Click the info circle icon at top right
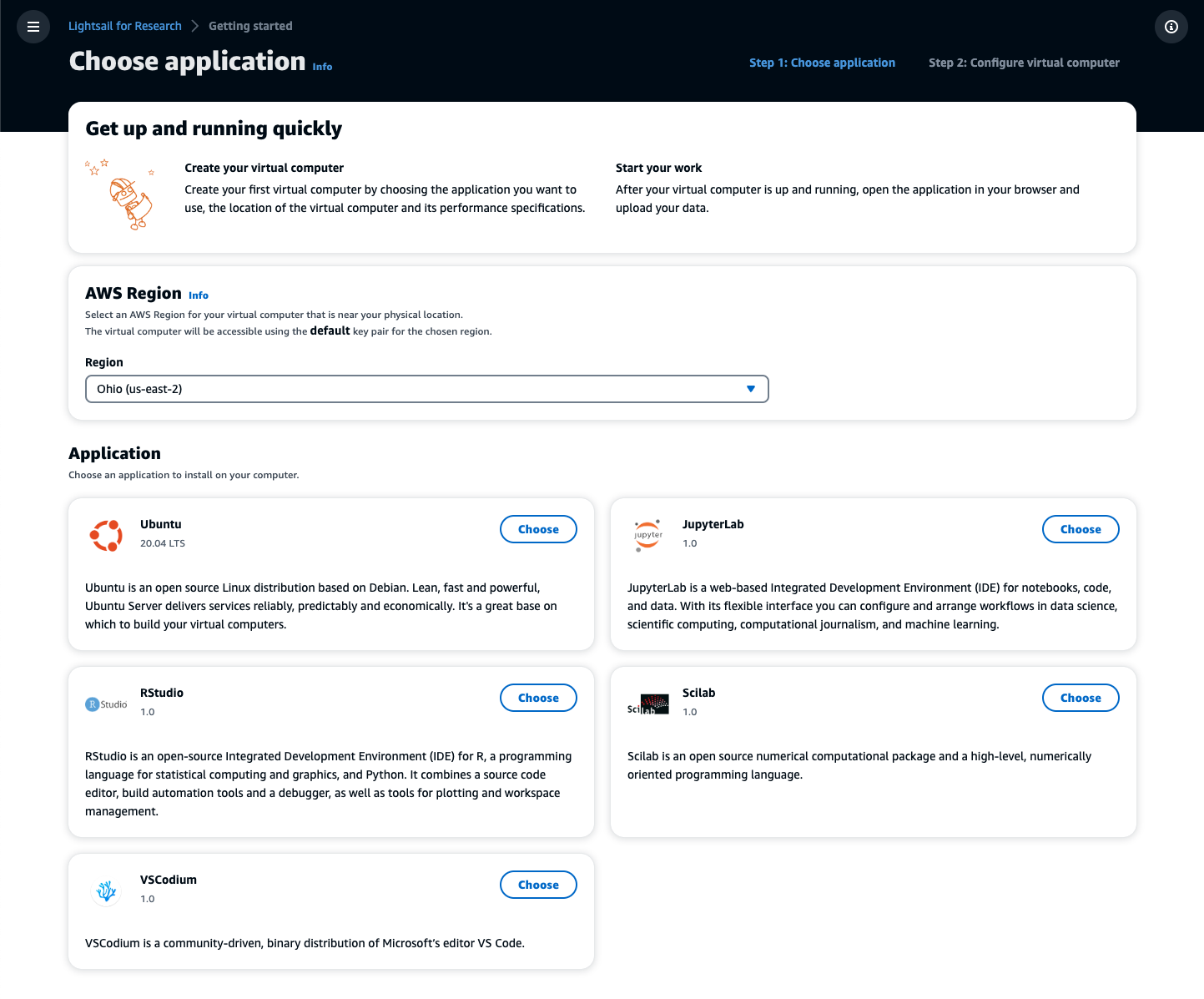This screenshot has width=1204, height=999. point(1171,27)
